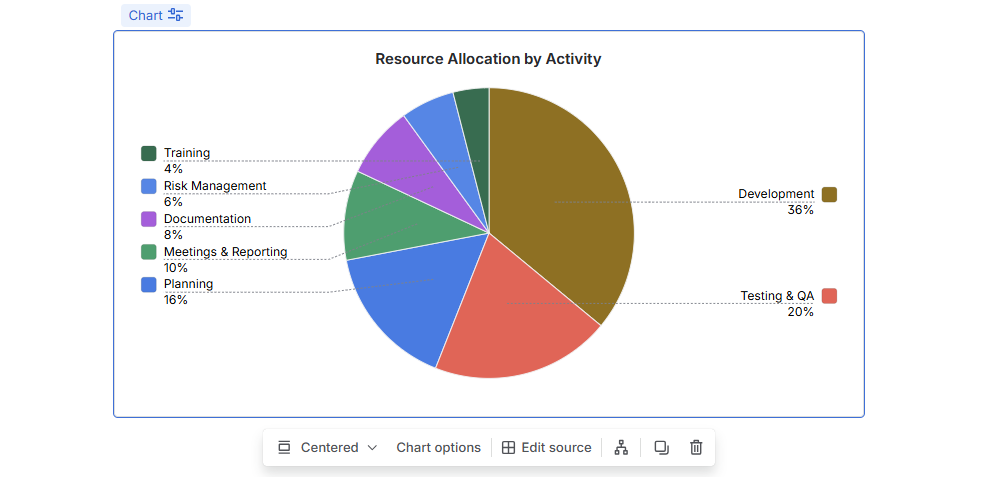Delete the chart with trash icon

696,448
